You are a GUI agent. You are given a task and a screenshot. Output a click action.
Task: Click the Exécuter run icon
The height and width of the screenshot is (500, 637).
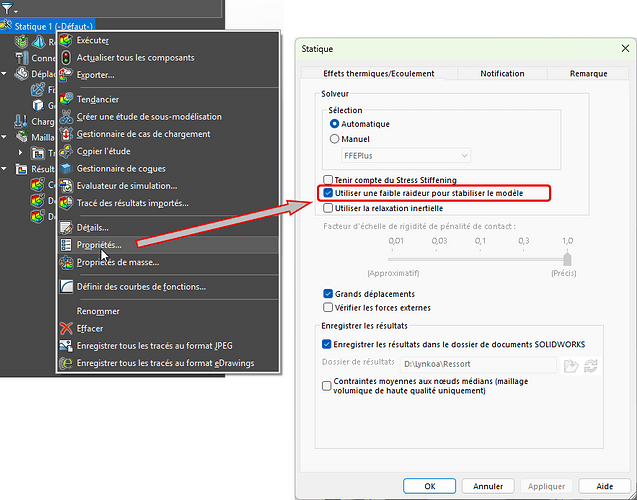coord(66,40)
